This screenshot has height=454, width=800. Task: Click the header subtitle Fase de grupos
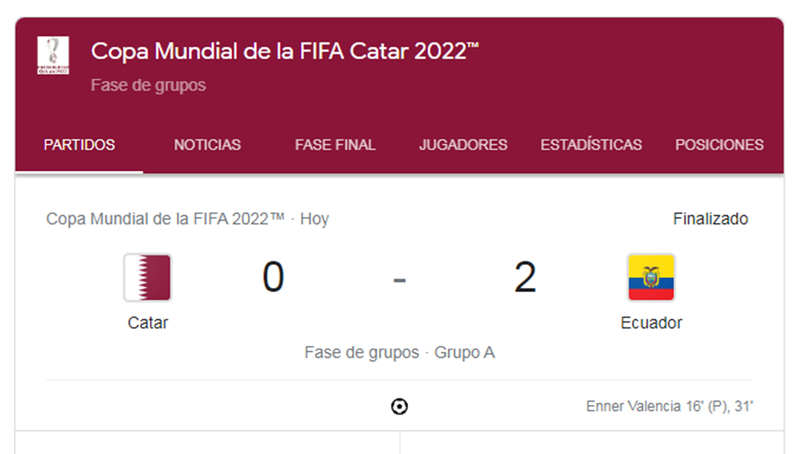(x=148, y=86)
